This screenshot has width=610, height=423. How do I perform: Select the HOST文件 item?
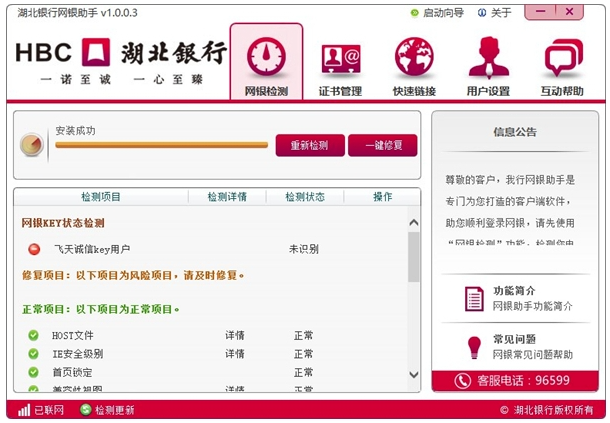(x=73, y=335)
